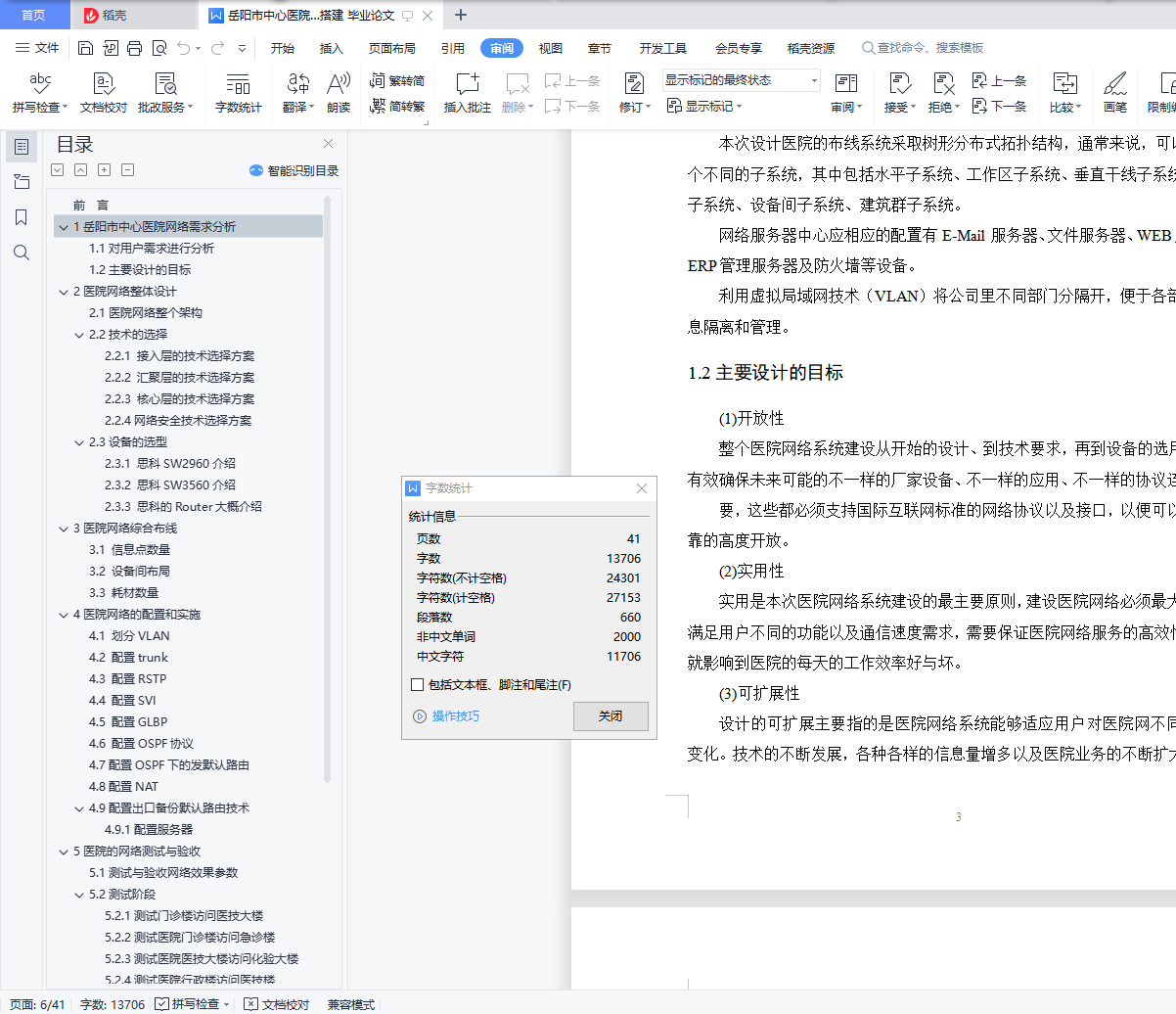Click the save document icon
The width and height of the screenshot is (1176, 1014).
click(x=85, y=48)
